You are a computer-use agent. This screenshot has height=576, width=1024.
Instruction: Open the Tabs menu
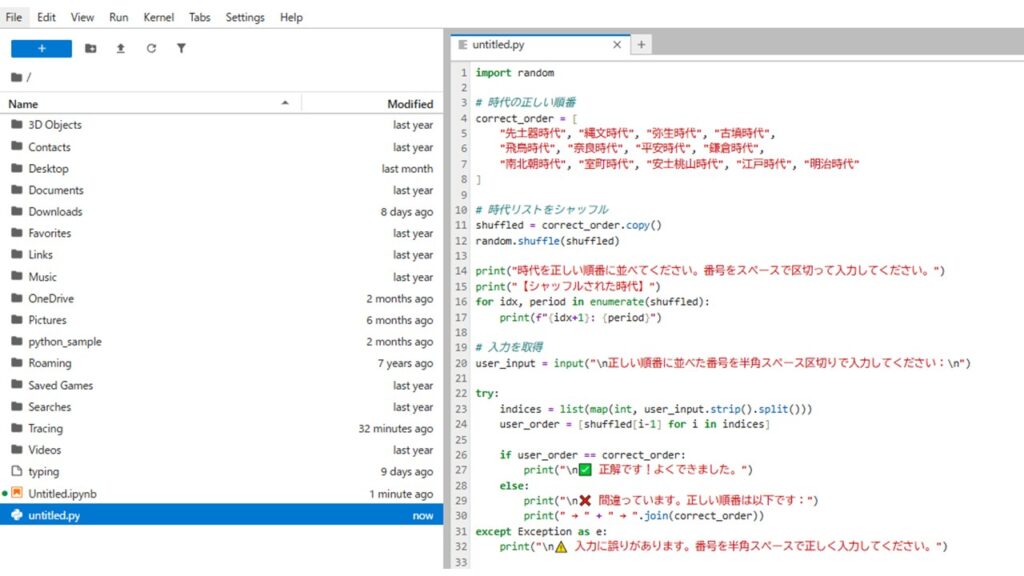click(200, 17)
